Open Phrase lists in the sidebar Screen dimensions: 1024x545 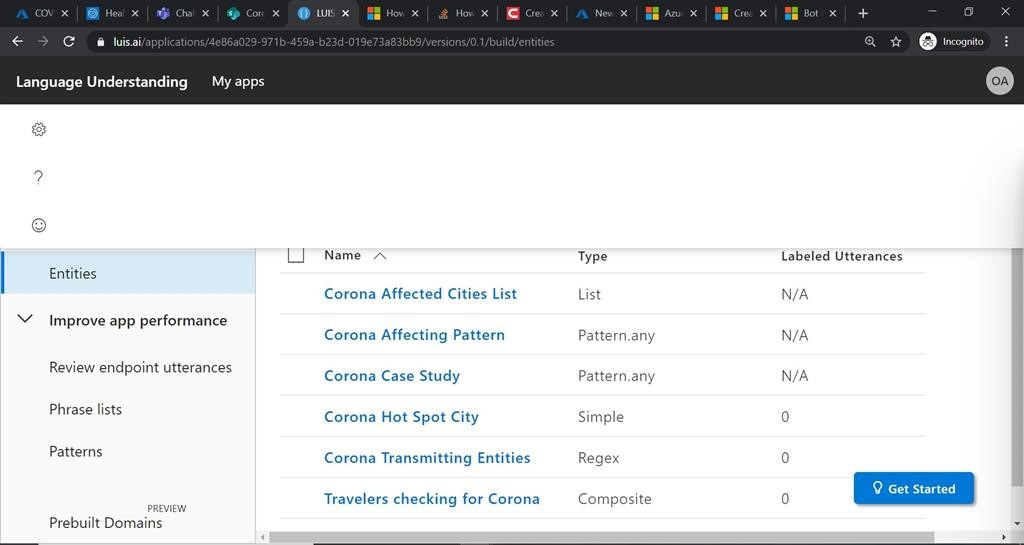(86, 409)
